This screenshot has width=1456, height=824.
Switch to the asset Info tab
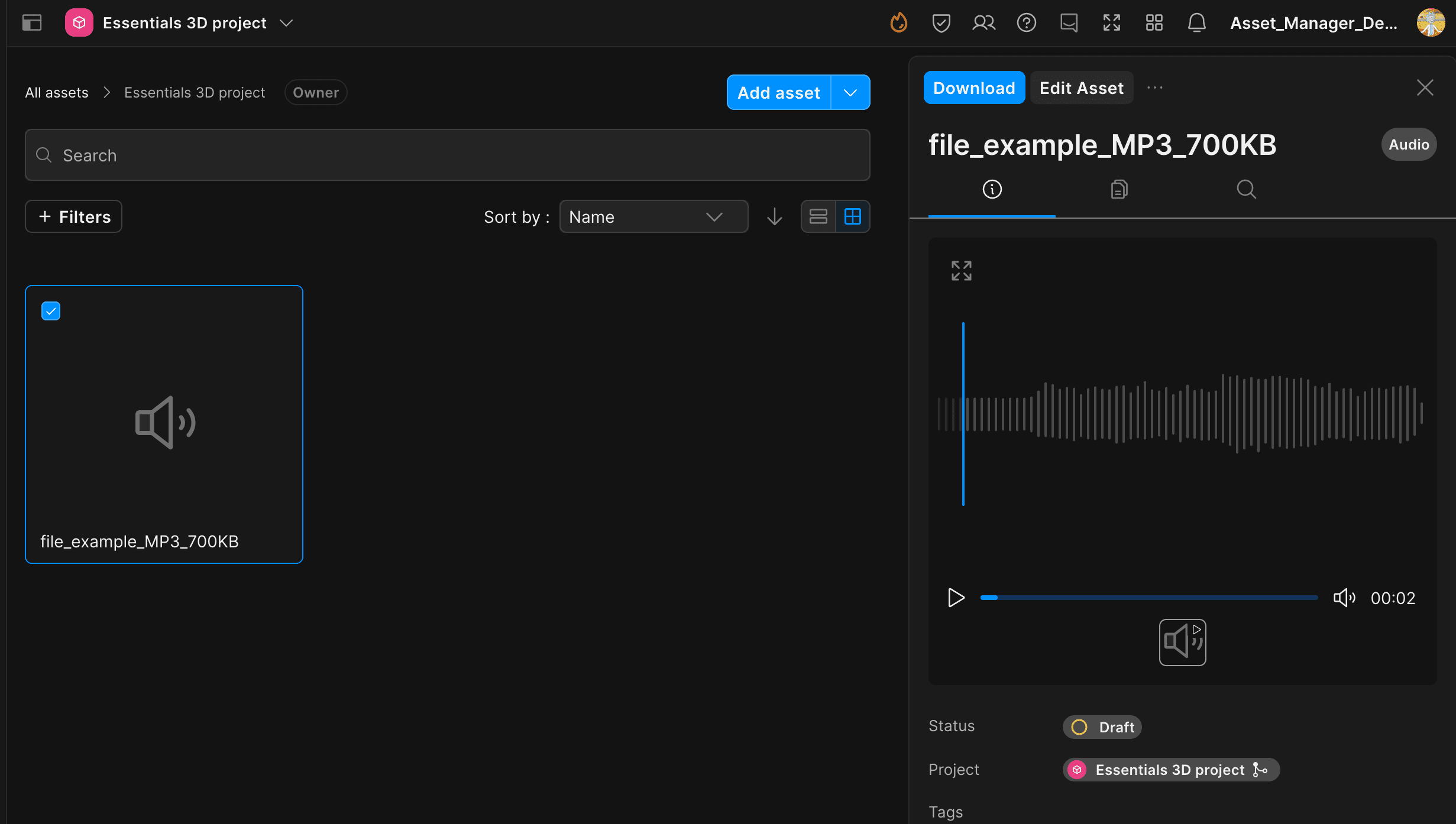[x=992, y=189]
